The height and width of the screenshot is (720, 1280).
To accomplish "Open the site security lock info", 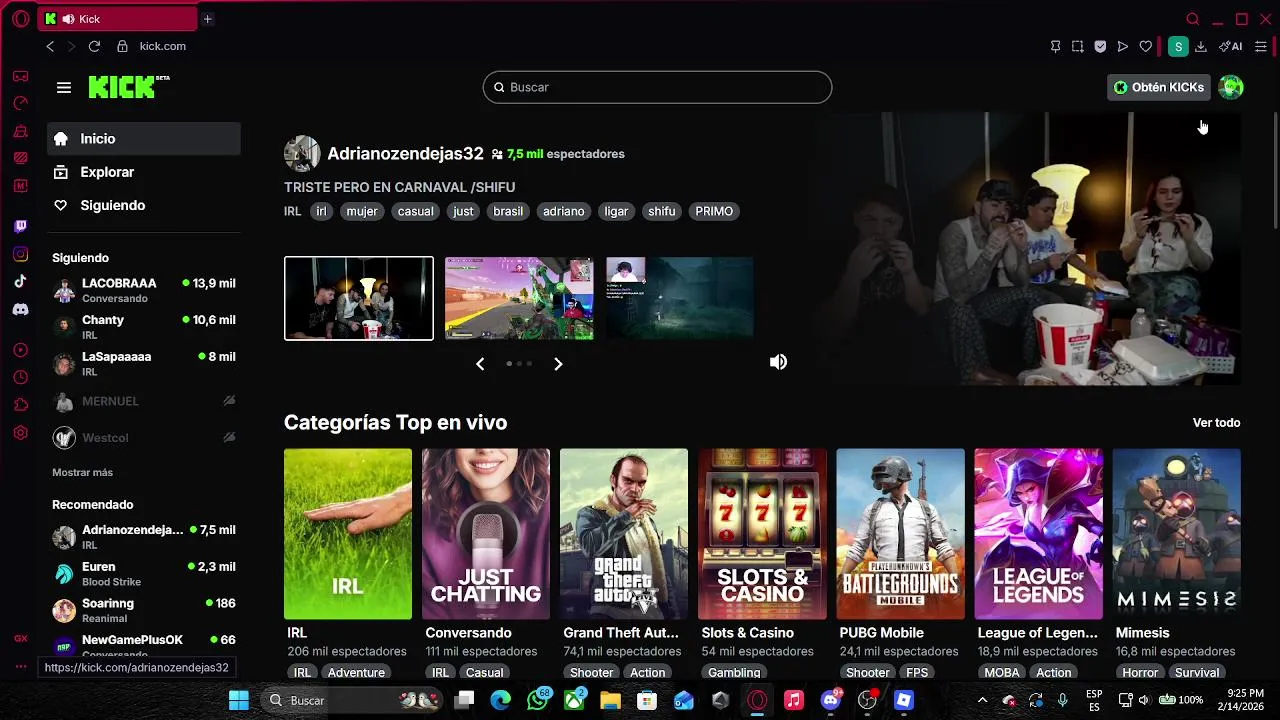I will (122, 46).
